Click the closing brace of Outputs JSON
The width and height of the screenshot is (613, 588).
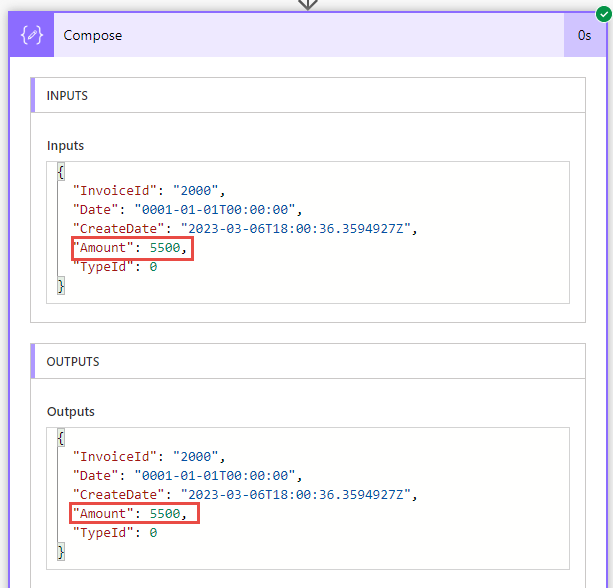[61, 552]
